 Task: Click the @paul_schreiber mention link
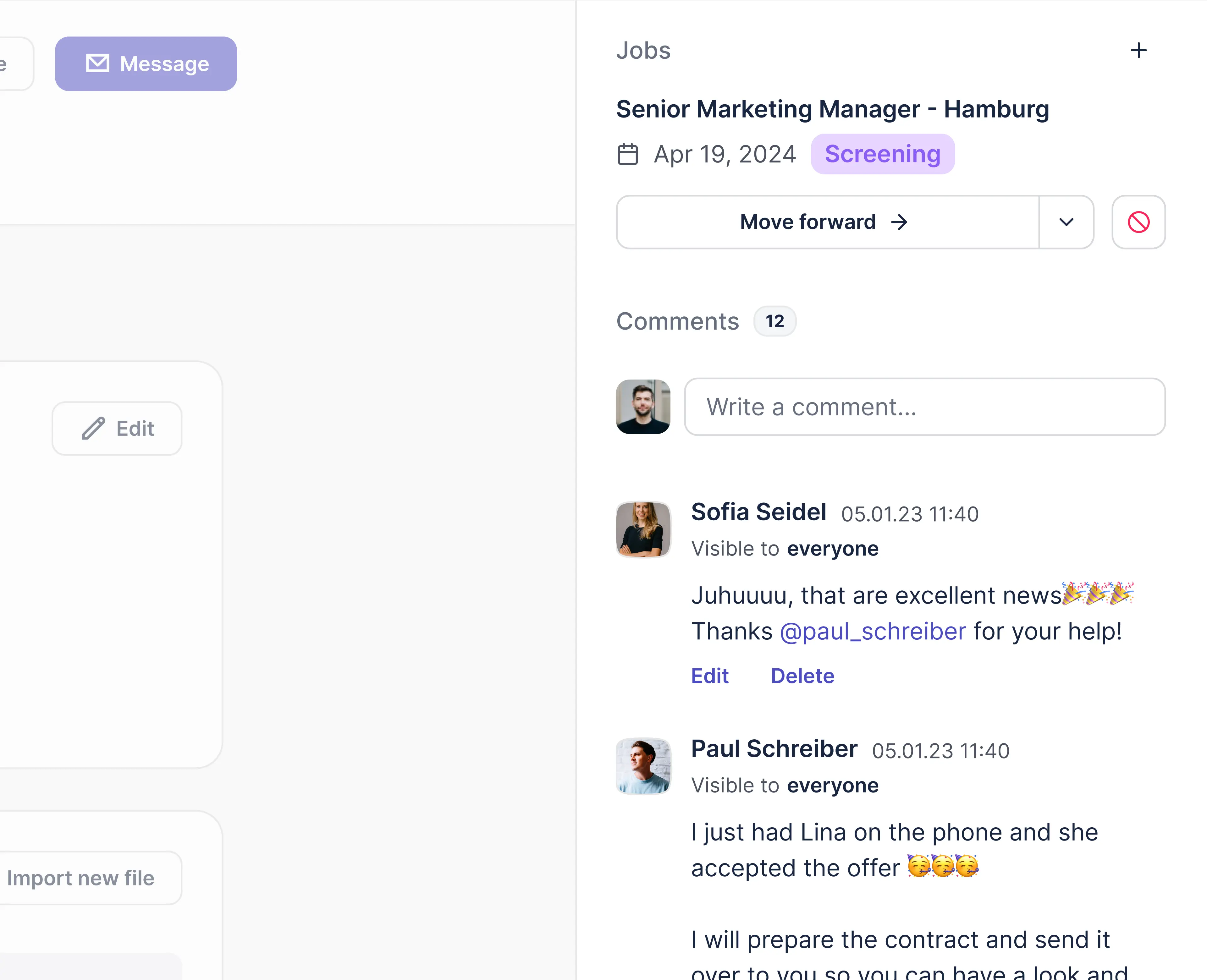pos(873,632)
